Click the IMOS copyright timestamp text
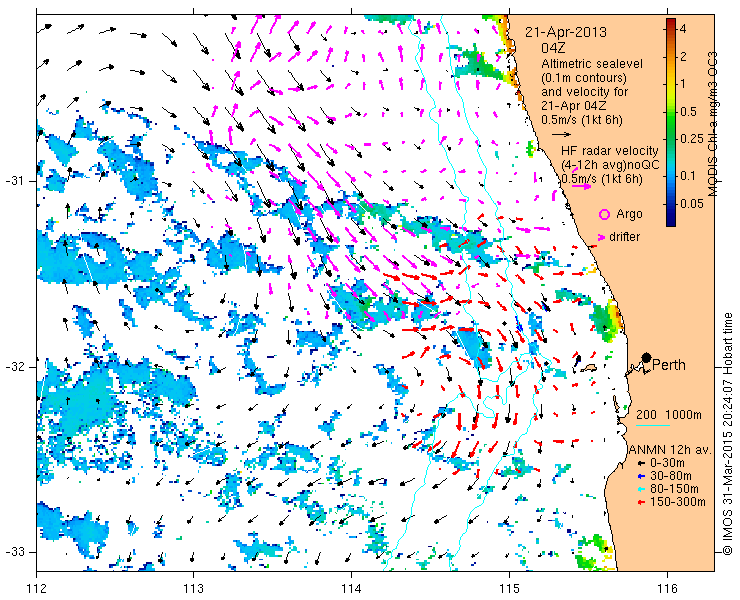The width and height of the screenshot is (740, 600). [x=727, y=434]
